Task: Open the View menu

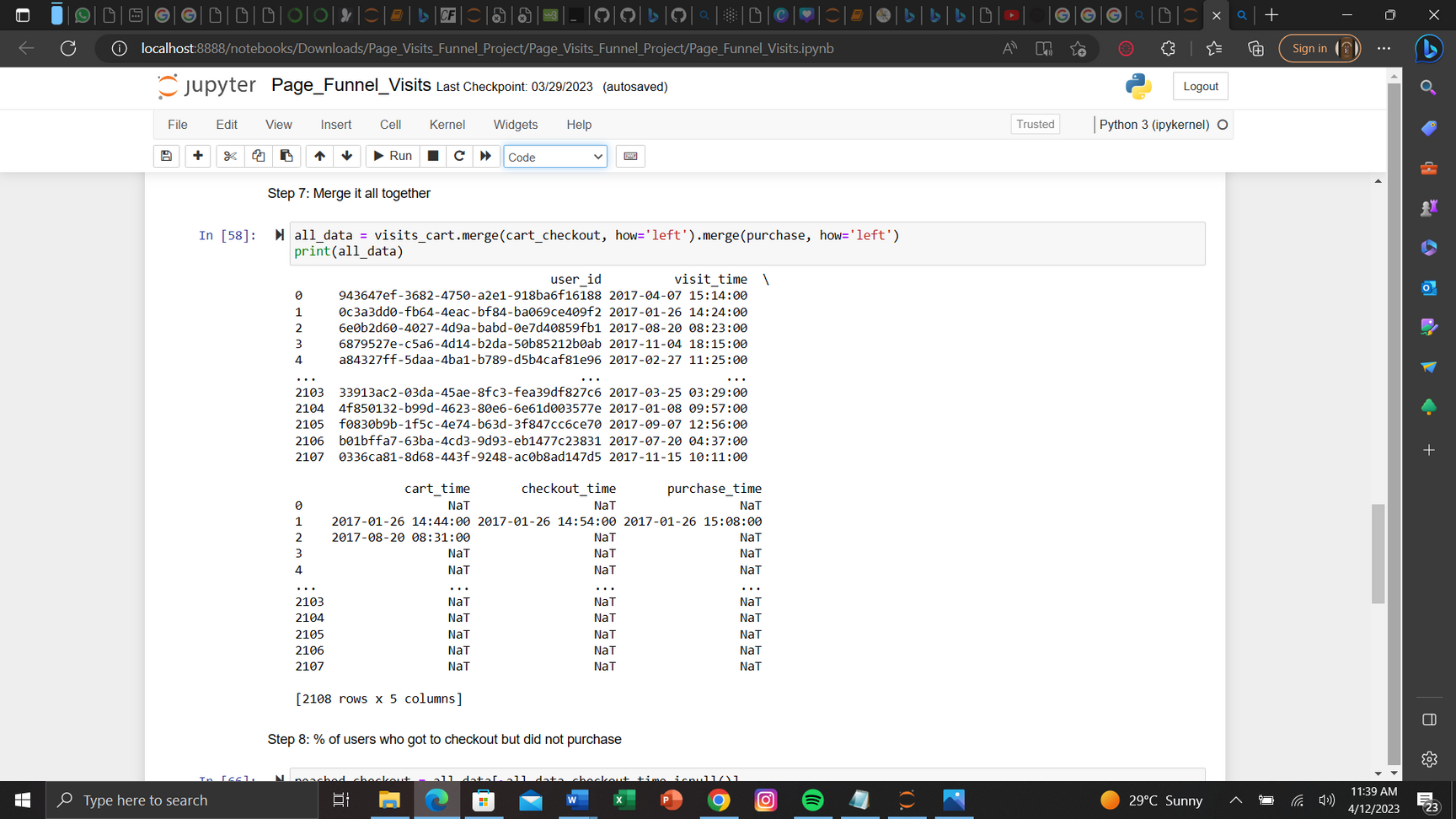Action: click(279, 125)
